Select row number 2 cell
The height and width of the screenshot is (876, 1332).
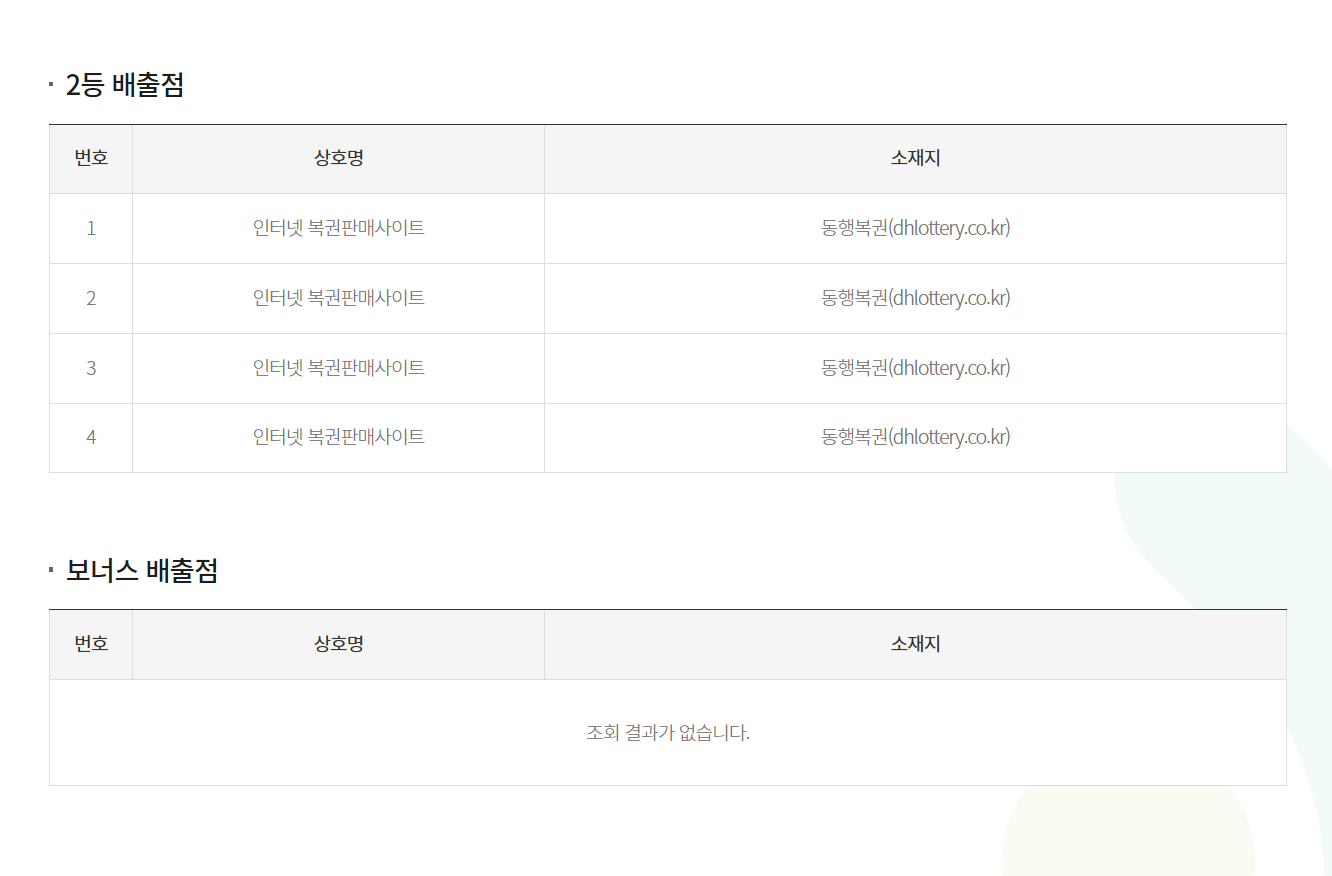91,298
